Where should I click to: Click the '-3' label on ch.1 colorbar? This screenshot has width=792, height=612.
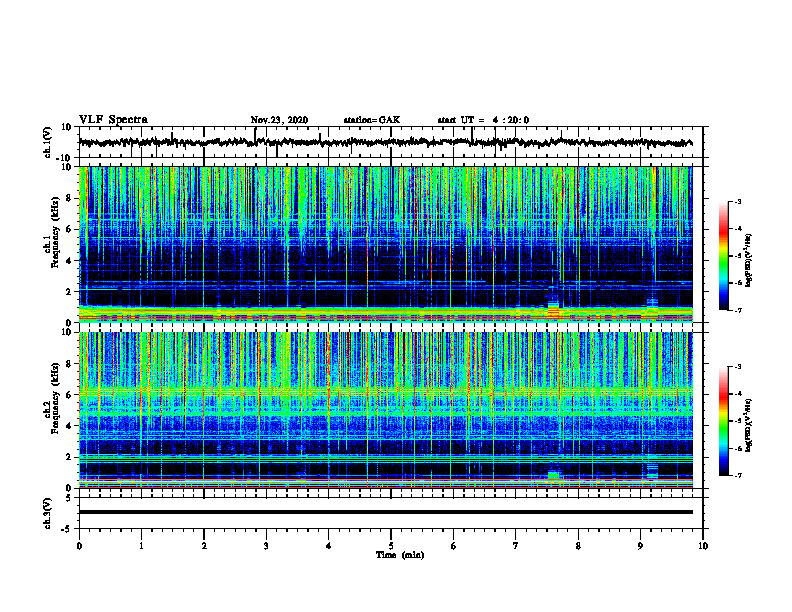click(x=738, y=201)
